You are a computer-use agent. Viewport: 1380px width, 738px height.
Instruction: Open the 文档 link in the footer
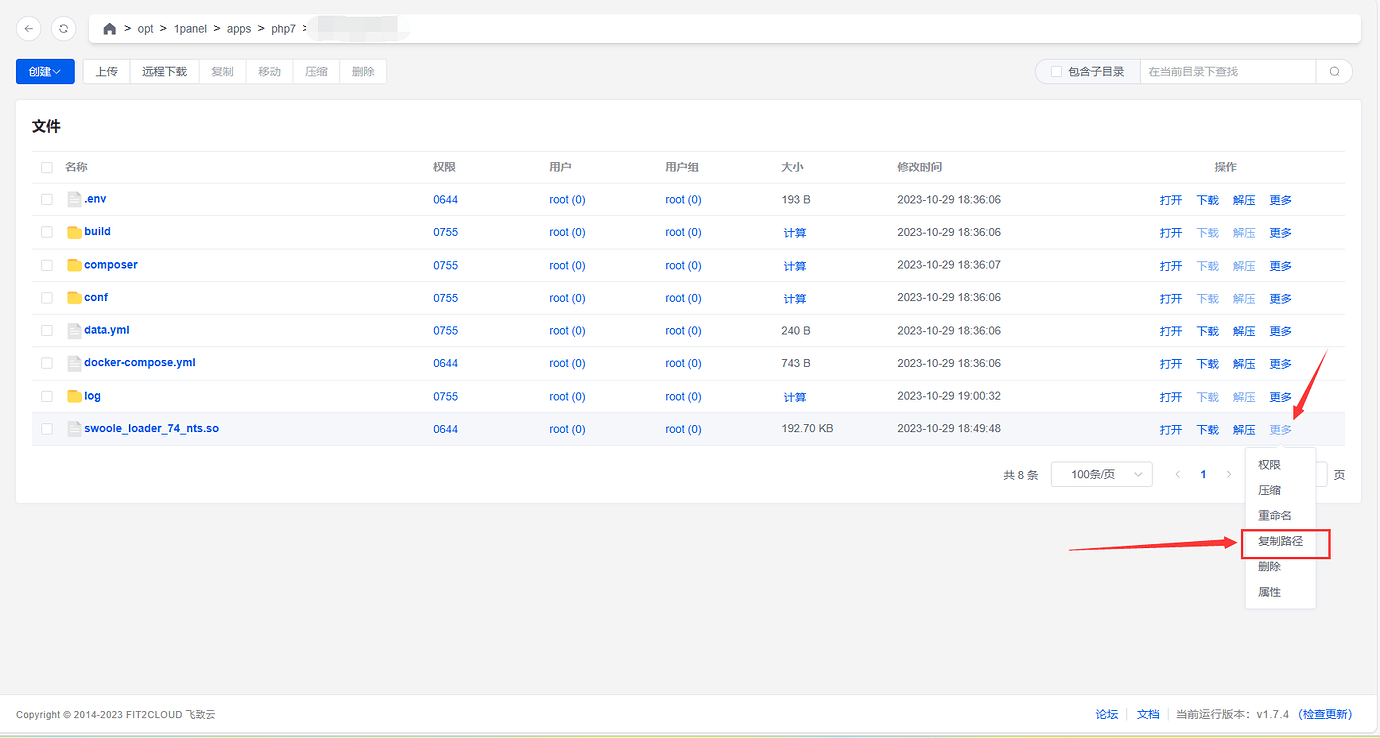pos(1148,714)
